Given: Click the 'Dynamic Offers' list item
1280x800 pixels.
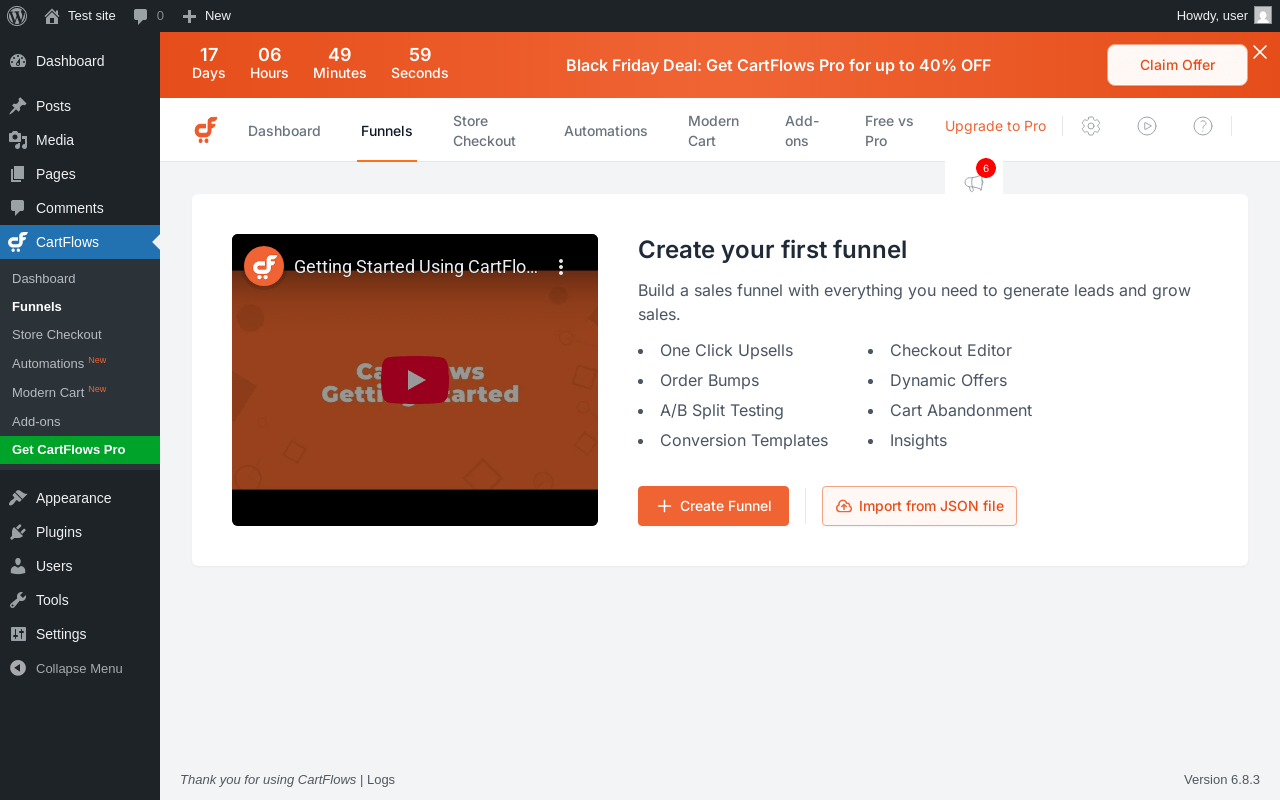Looking at the screenshot, I should click(x=948, y=381).
